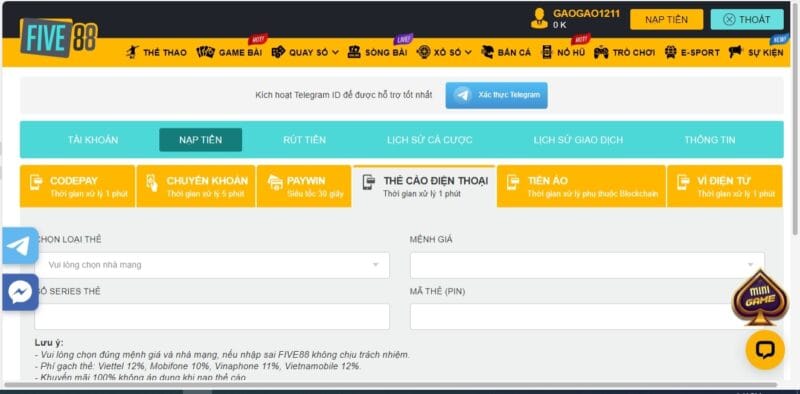Click the 'Phí gạch thẻ: Viettel 12%' note line

pyautogui.click(x=198, y=366)
